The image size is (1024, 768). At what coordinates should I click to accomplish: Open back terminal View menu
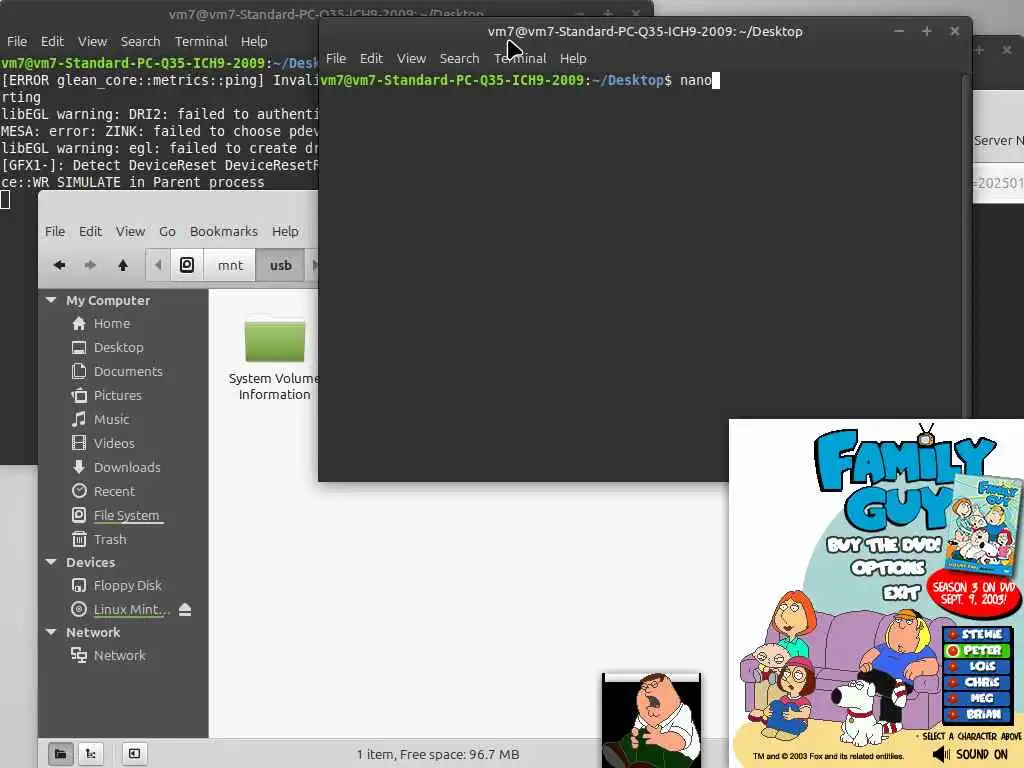click(x=92, y=41)
